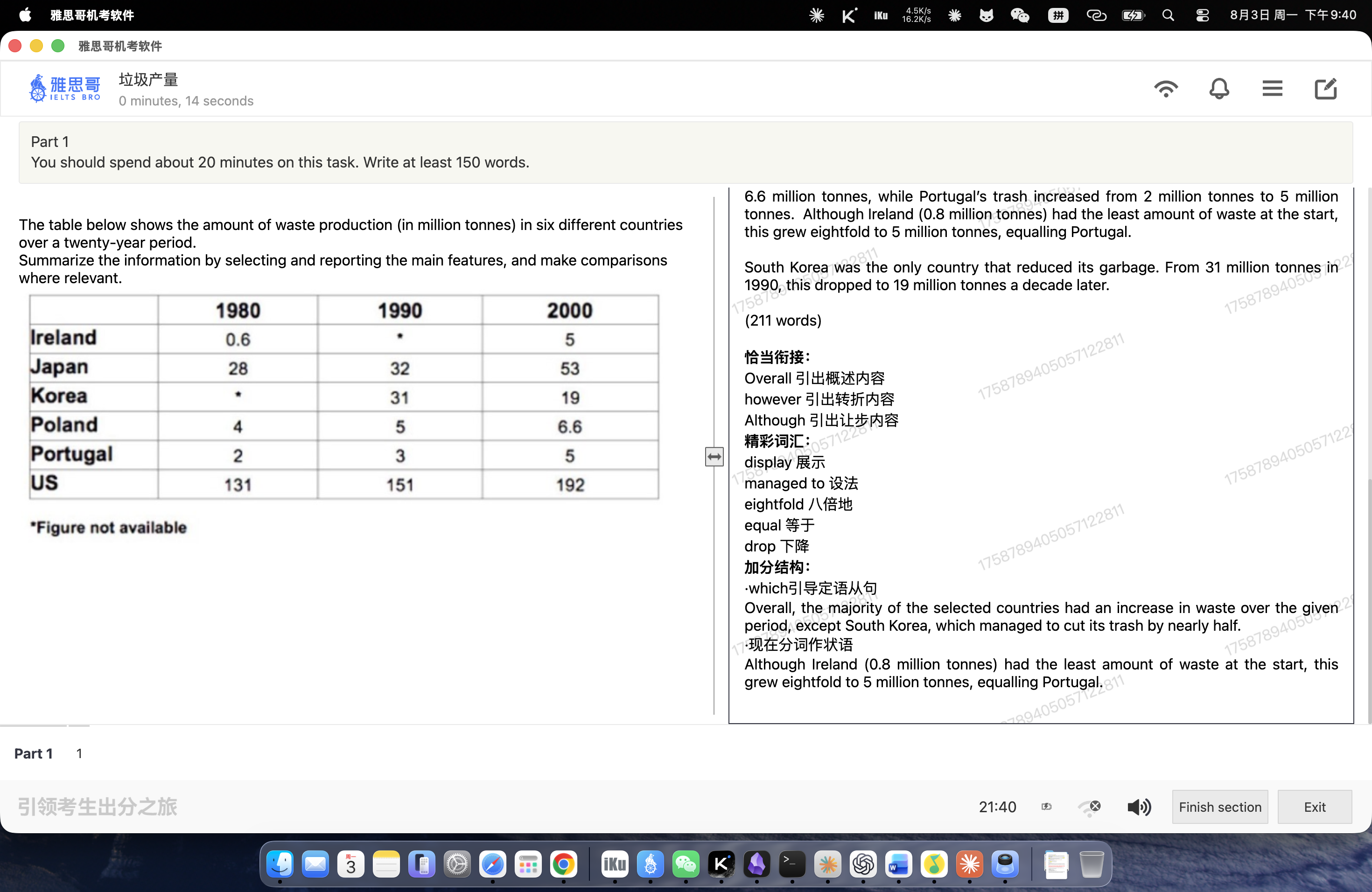Click the 雅思哥 IELTS BRO logo
The height and width of the screenshot is (892, 1372).
tap(65, 89)
